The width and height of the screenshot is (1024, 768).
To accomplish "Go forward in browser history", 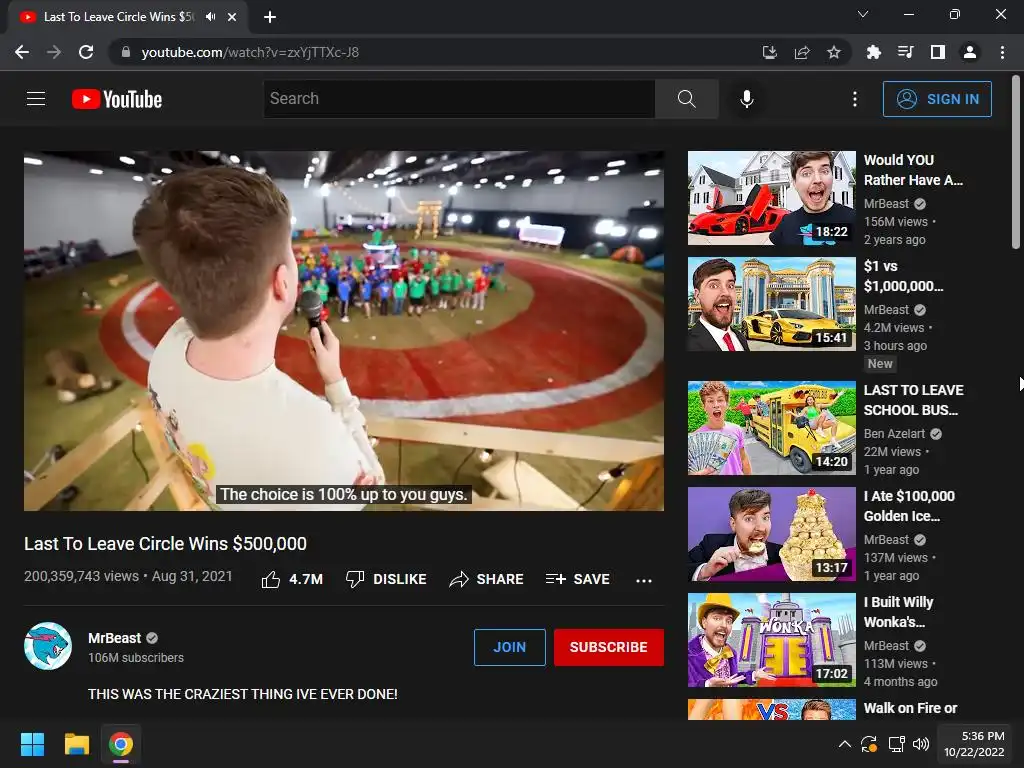I will click(x=54, y=52).
